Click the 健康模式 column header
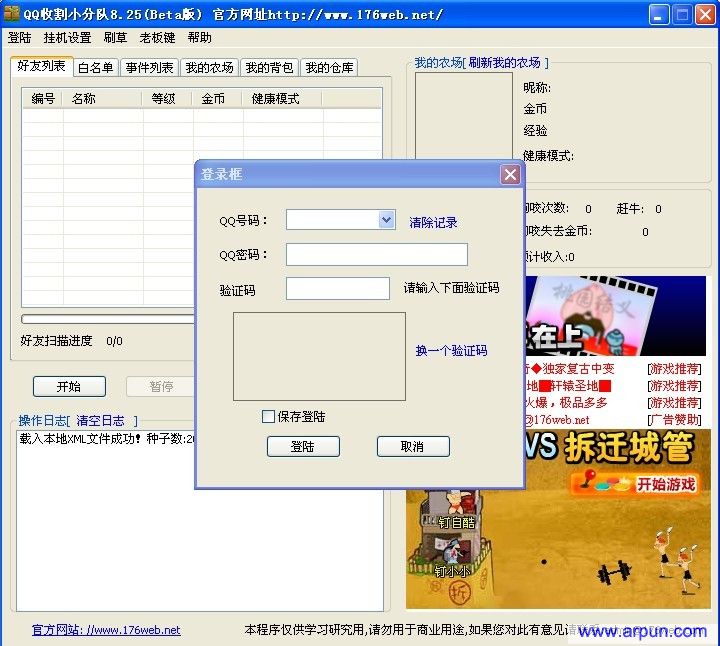The width and height of the screenshot is (720, 646). pos(282,98)
